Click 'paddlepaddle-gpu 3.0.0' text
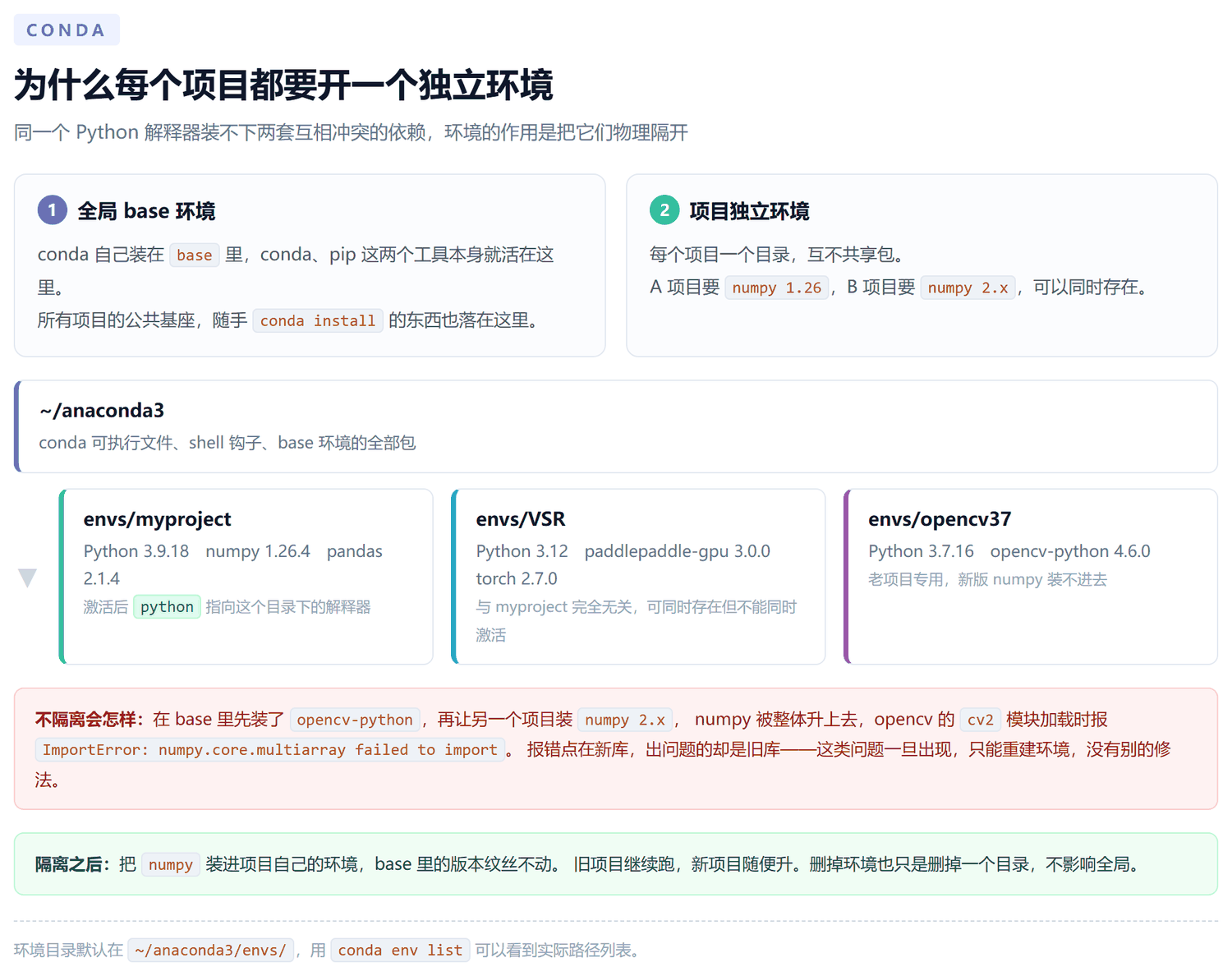Image resolution: width=1232 pixels, height=976 pixels. coord(678,551)
